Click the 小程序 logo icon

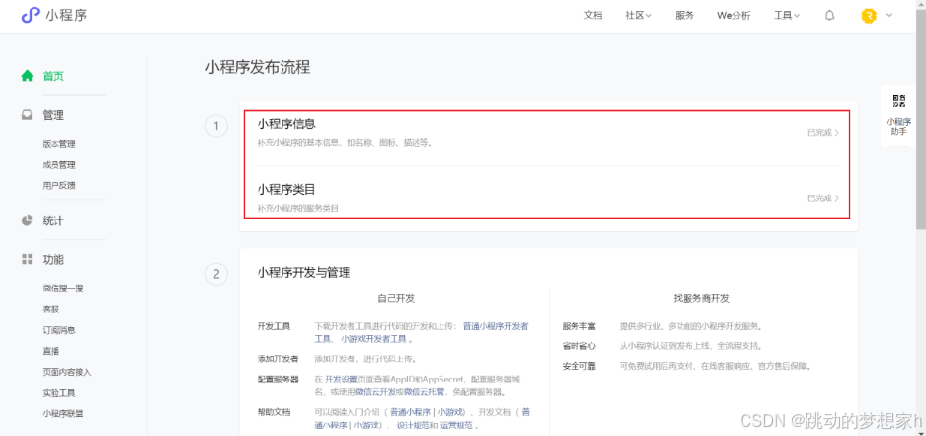coord(31,16)
